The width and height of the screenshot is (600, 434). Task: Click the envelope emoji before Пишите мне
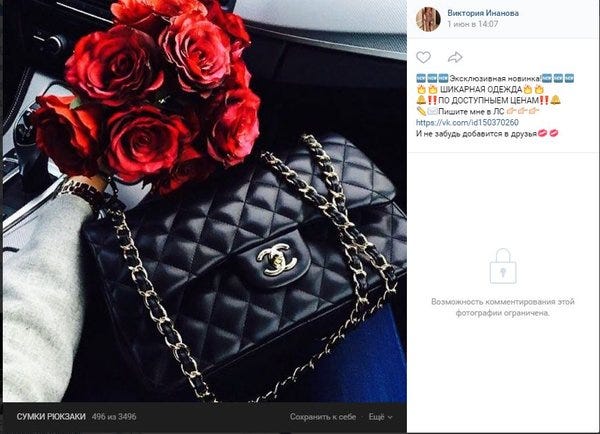pos(432,112)
